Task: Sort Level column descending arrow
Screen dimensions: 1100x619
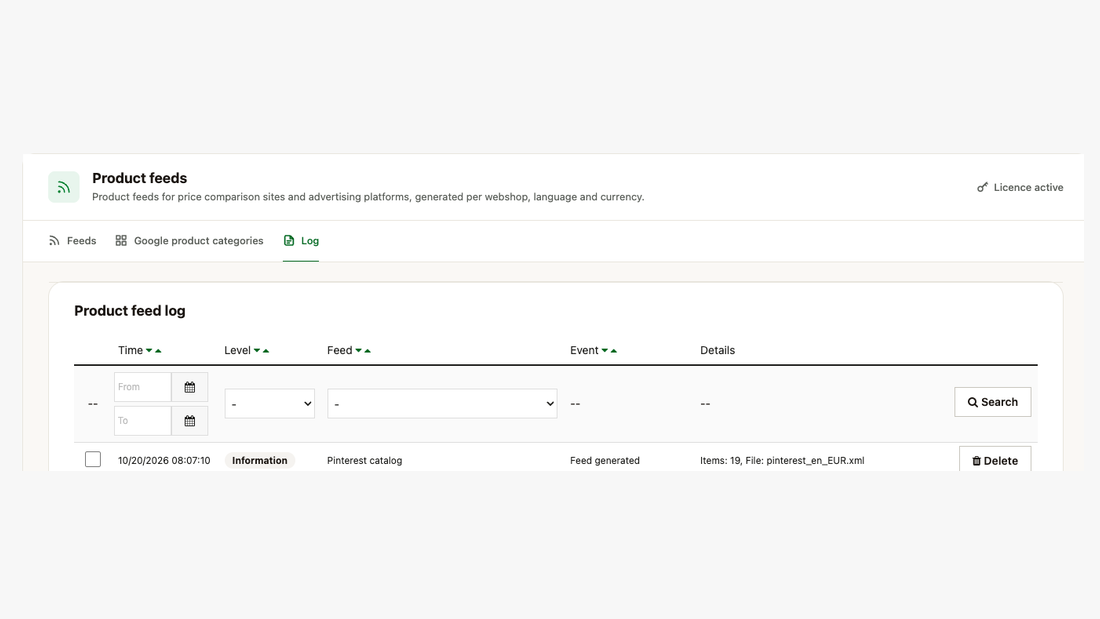Action: [257, 351]
